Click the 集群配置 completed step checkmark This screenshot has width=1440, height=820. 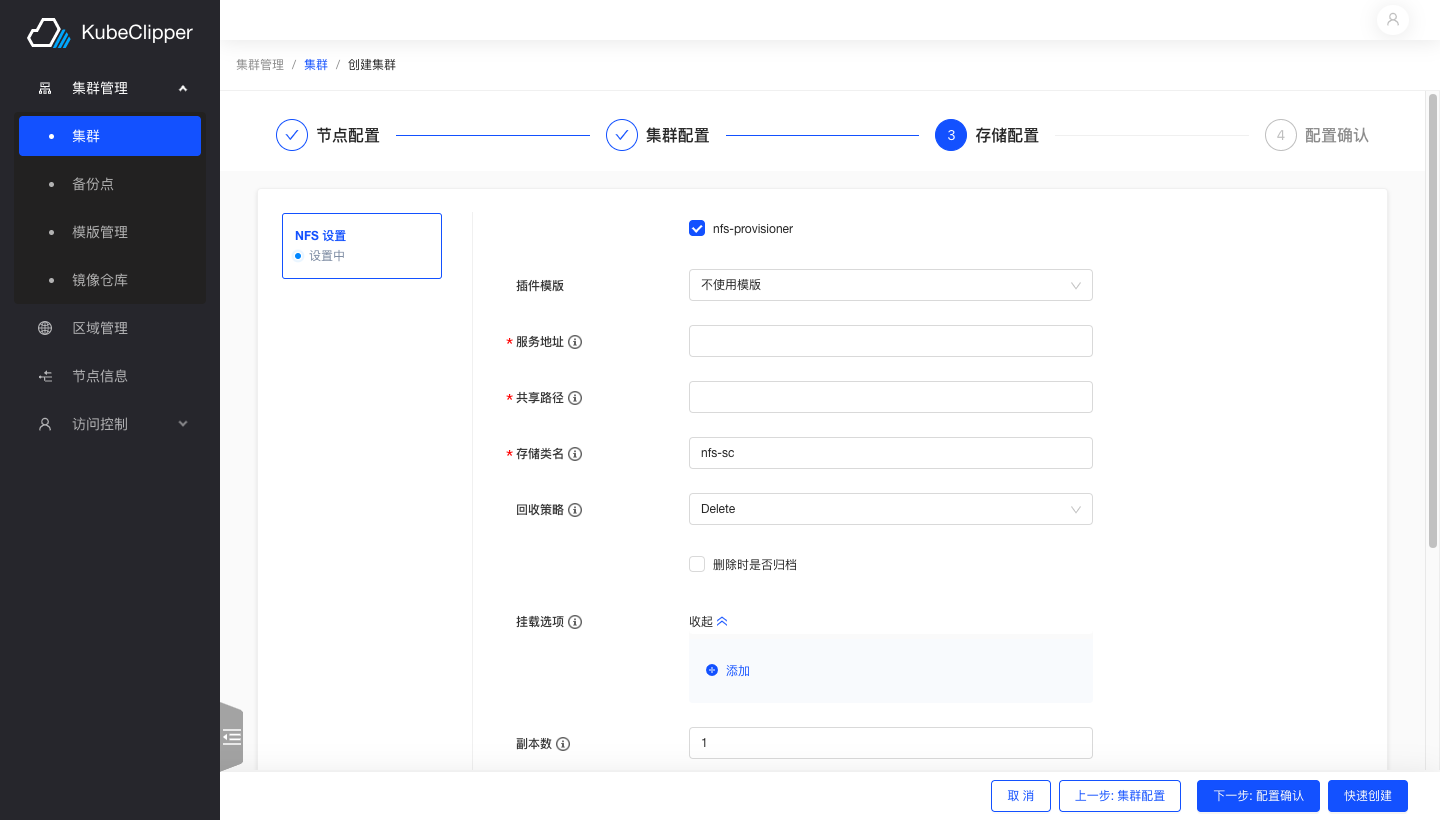click(622, 135)
